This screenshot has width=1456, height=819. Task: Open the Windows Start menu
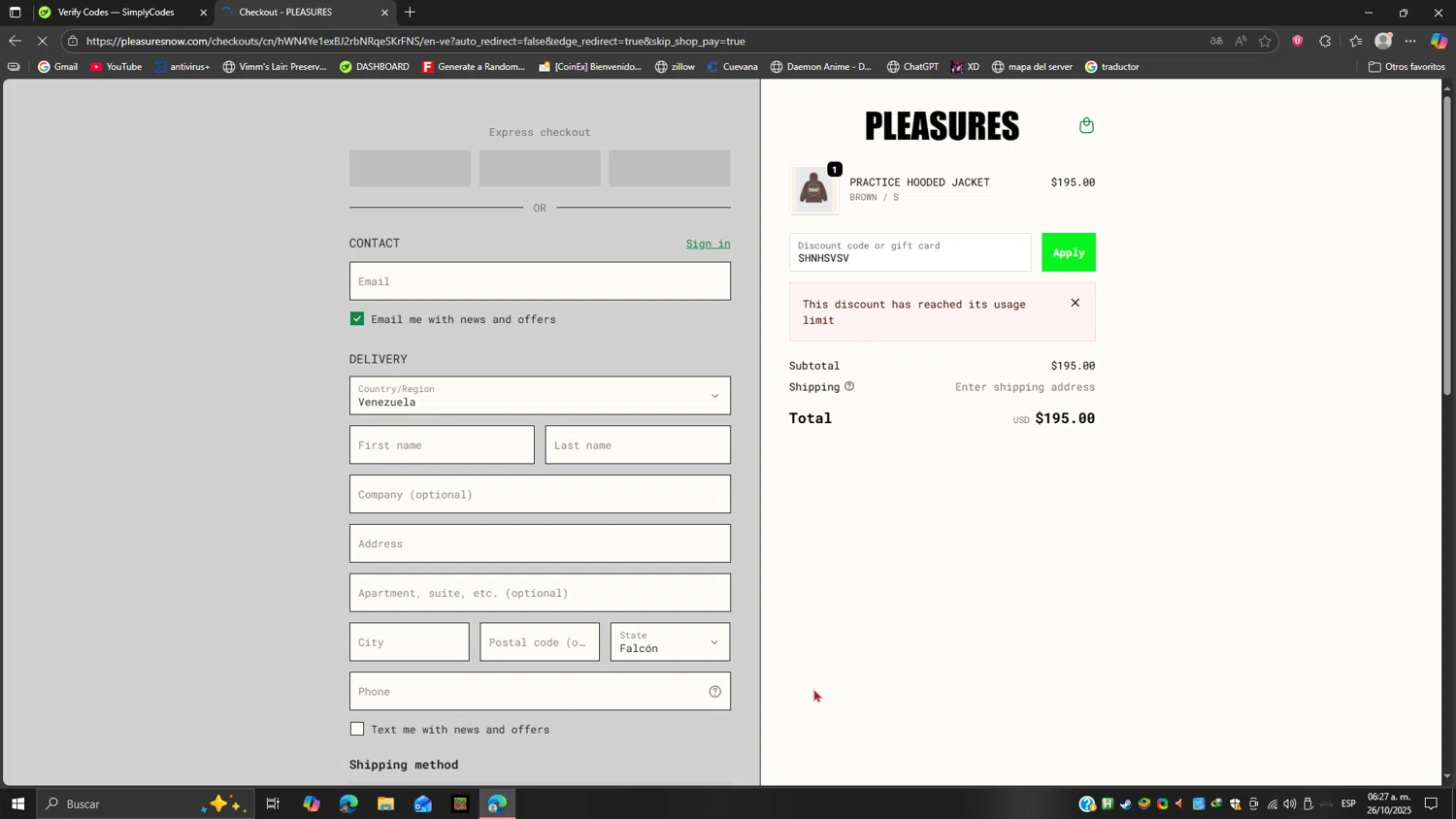coord(17,803)
